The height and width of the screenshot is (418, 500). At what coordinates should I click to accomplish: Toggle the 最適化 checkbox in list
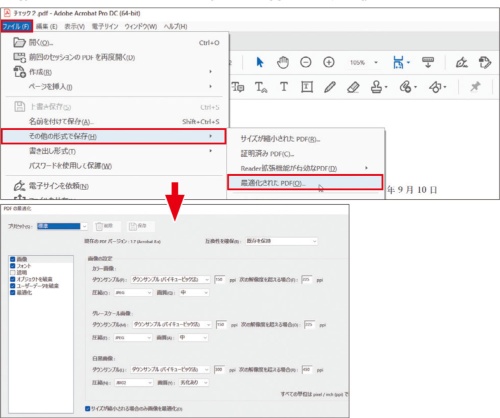13,292
